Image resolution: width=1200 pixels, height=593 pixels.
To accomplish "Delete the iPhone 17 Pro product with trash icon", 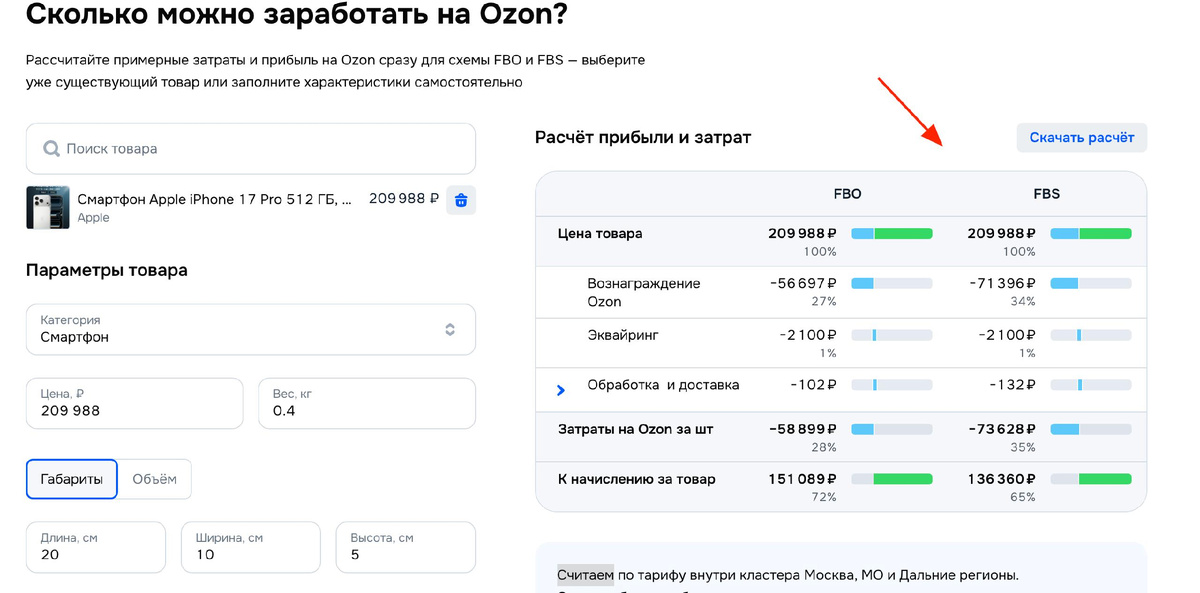I will pos(461,200).
